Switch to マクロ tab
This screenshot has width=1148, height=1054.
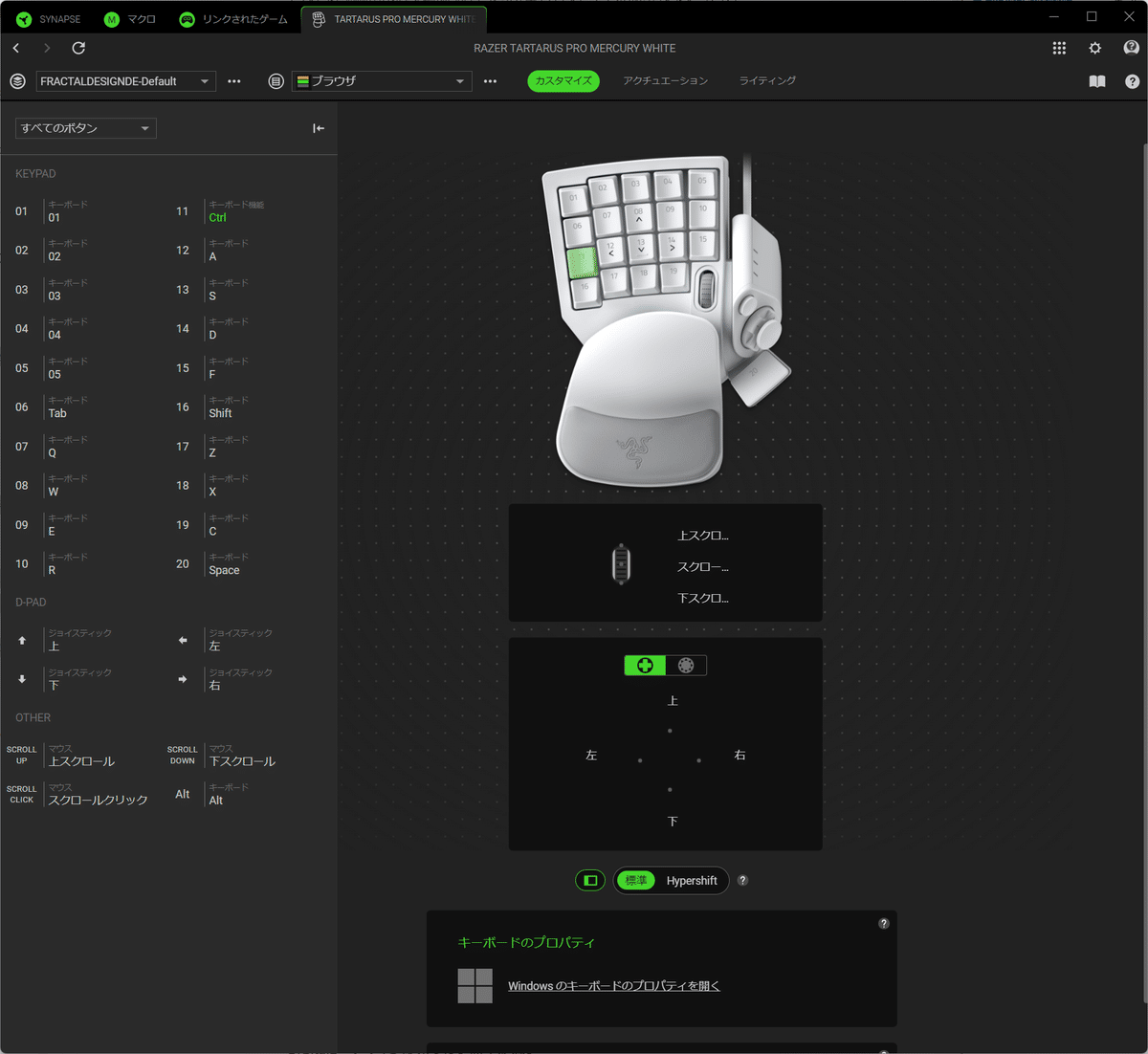coord(130,19)
